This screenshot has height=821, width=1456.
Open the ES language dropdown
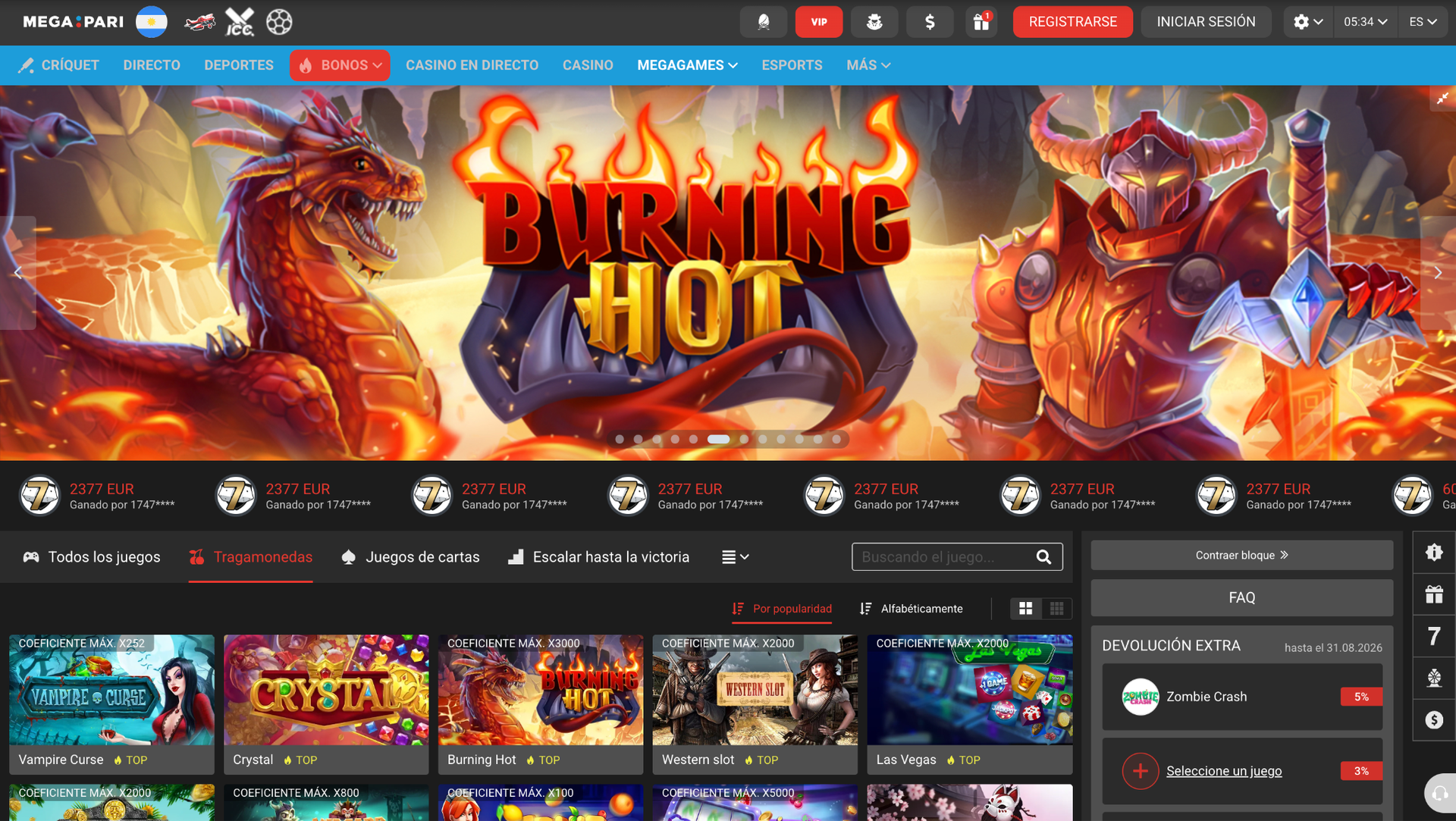coord(1423,22)
